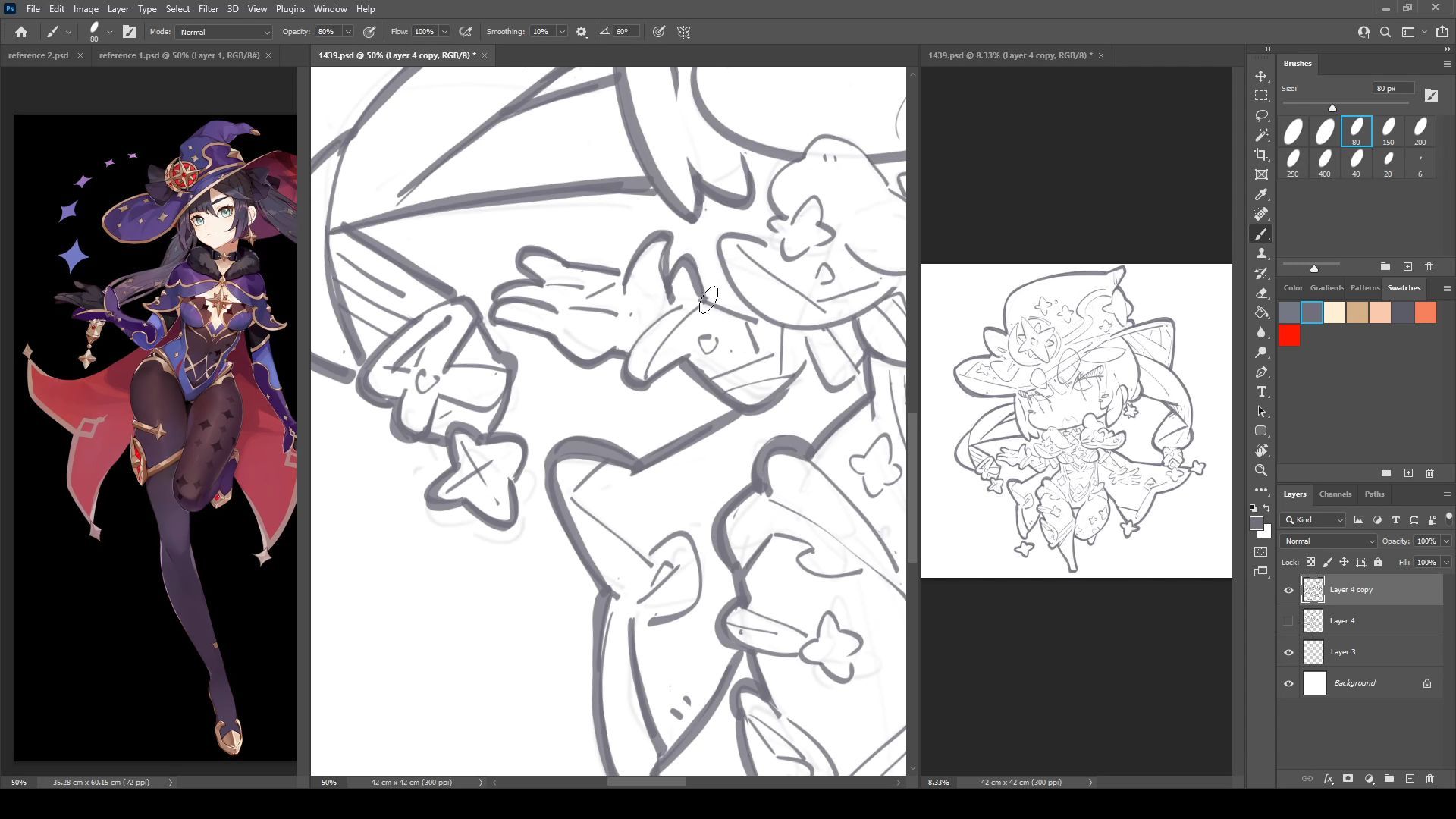This screenshot has height=819, width=1456.
Task: Select the Paint Bucket tool
Action: (1261, 313)
